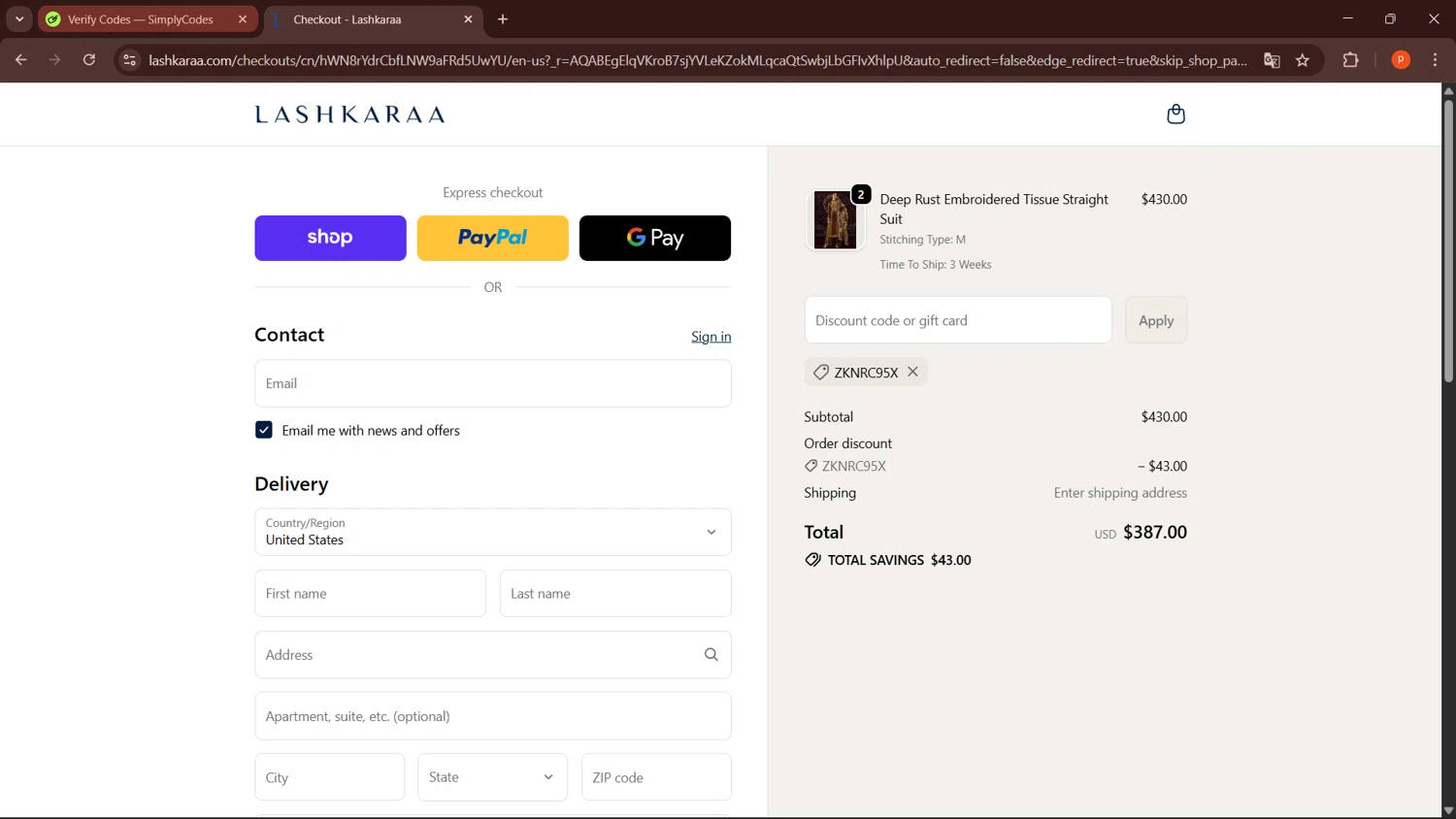Click the Deep Rust Embroidered Tissue product title

tap(994, 209)
